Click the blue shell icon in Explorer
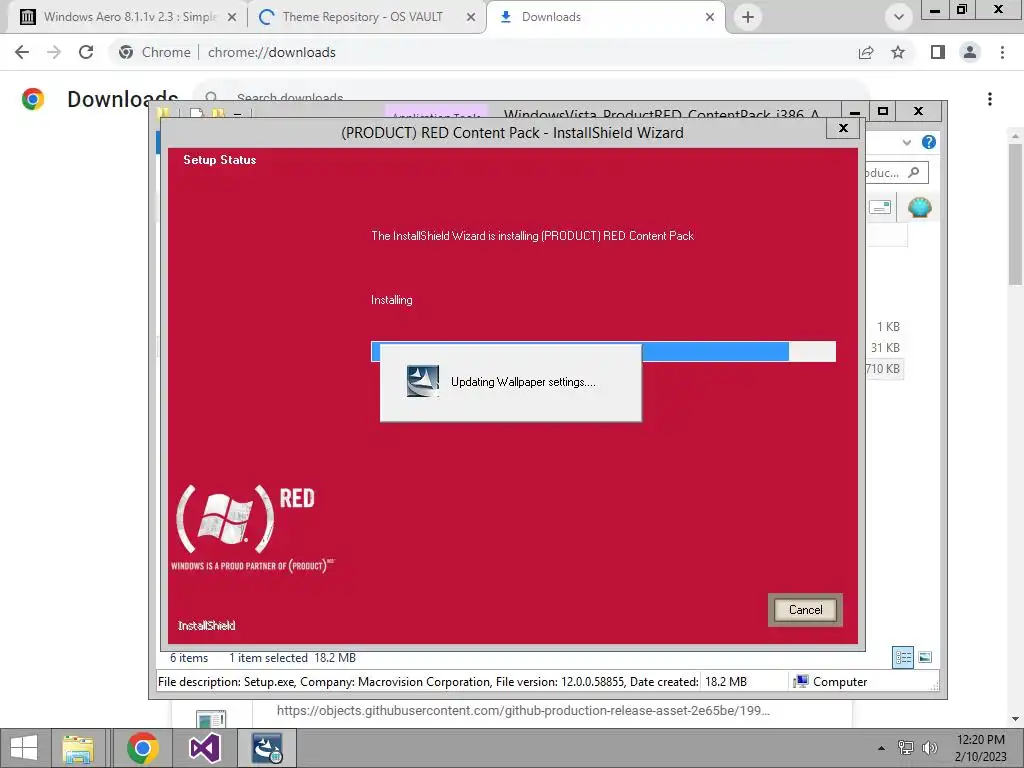1024x768 pixels. point(920,207)
